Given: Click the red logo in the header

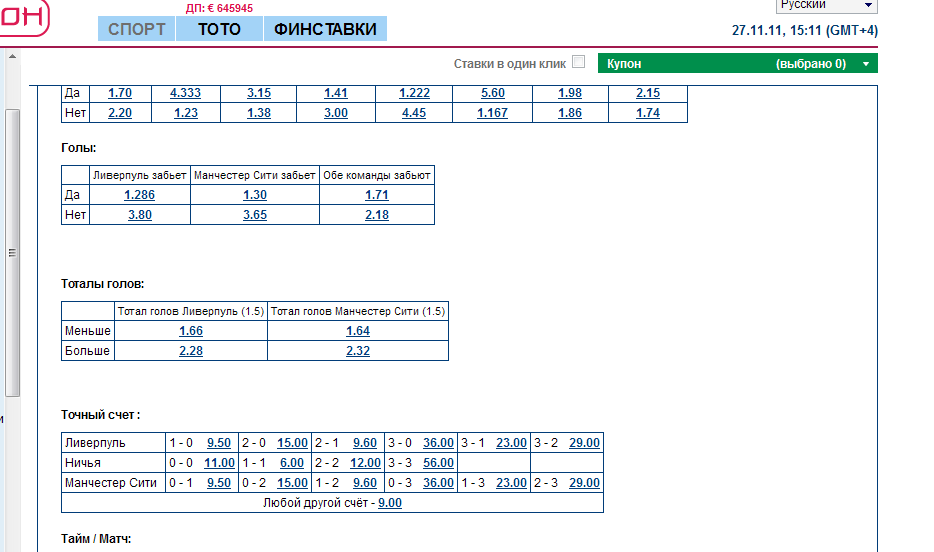Looking at the screenshot, I should (24, 17).
